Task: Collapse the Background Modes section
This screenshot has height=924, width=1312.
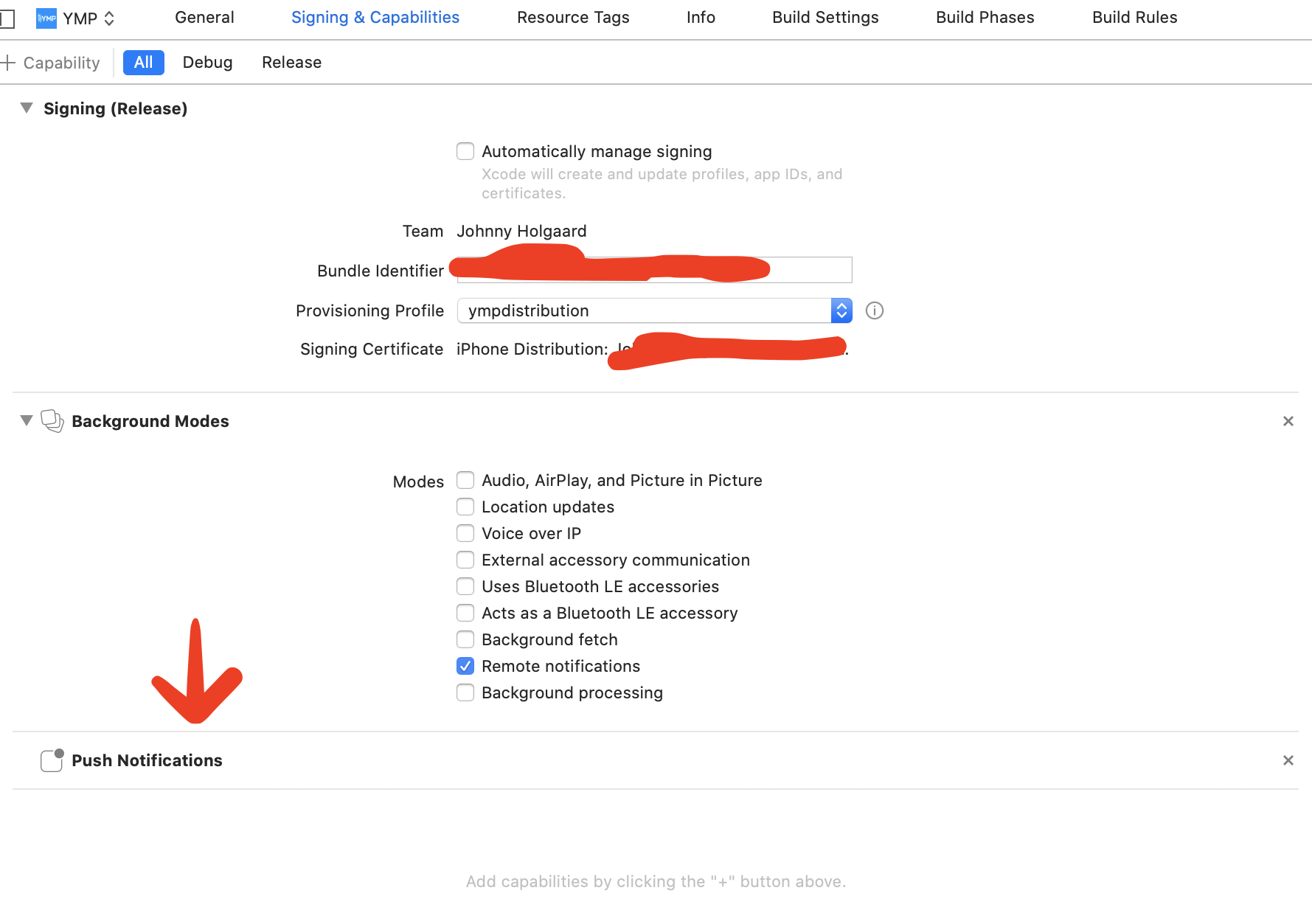Action: click(26, 420)
